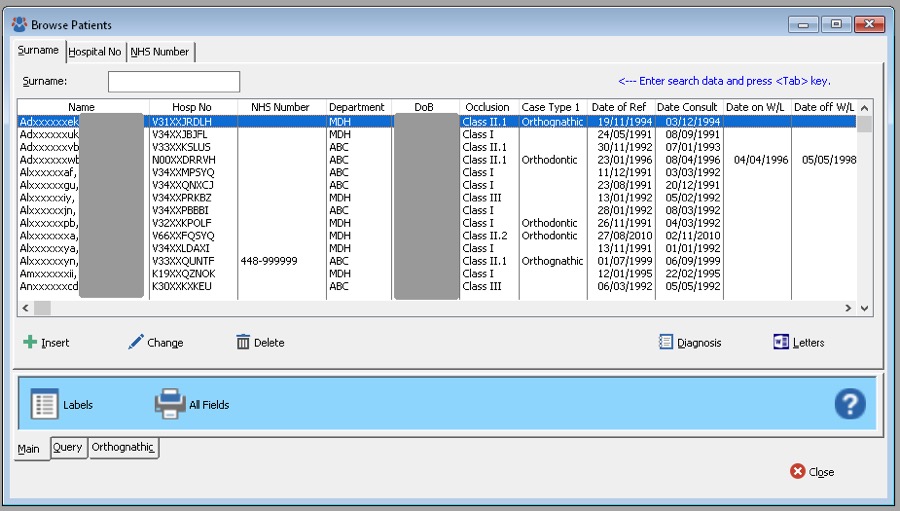
Task: Select patient row with Hosp No N00XXDRRVH
Action: click(x=183, y=159)
